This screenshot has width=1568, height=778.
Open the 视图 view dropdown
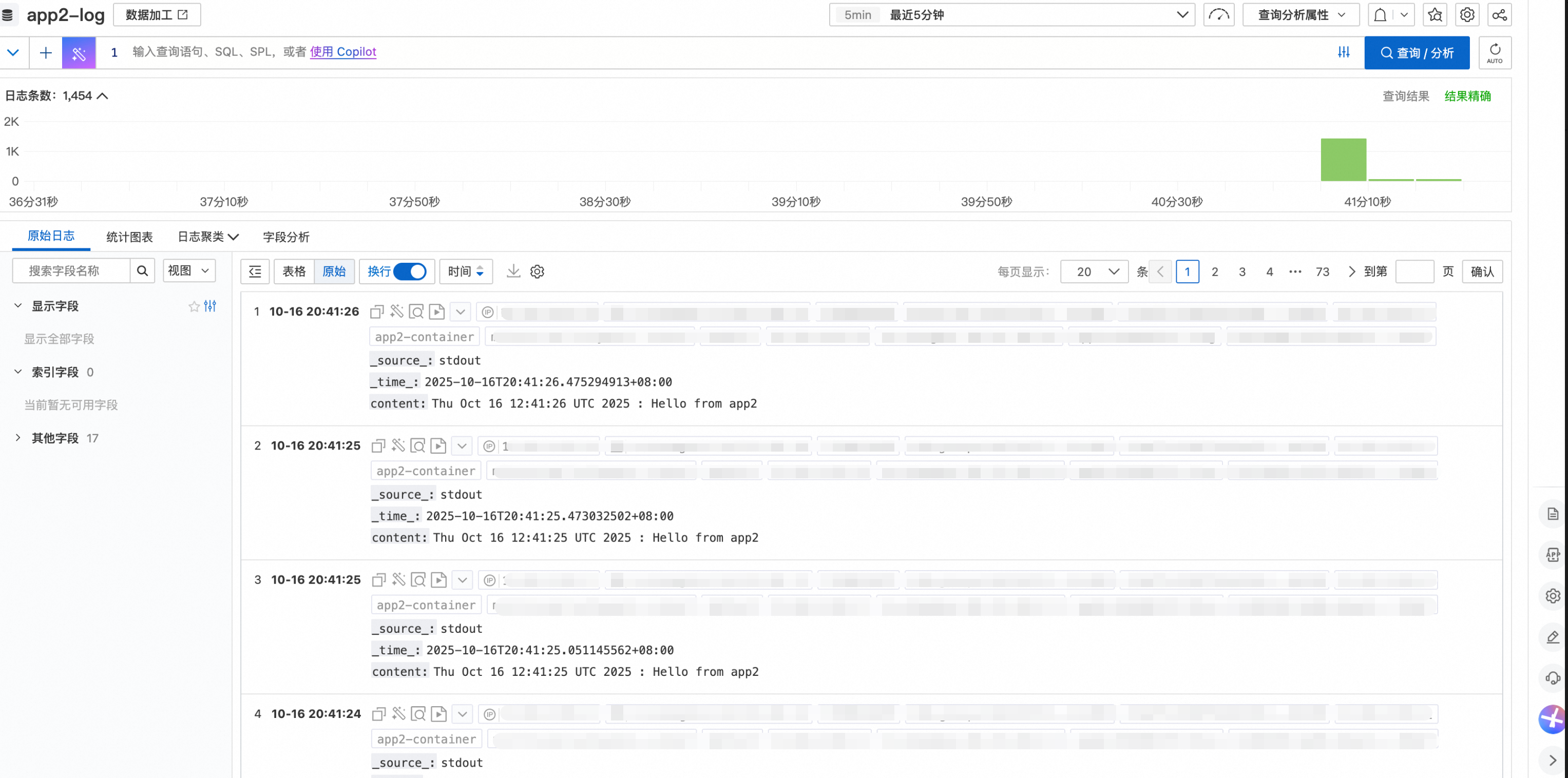[x=189, y=270]
